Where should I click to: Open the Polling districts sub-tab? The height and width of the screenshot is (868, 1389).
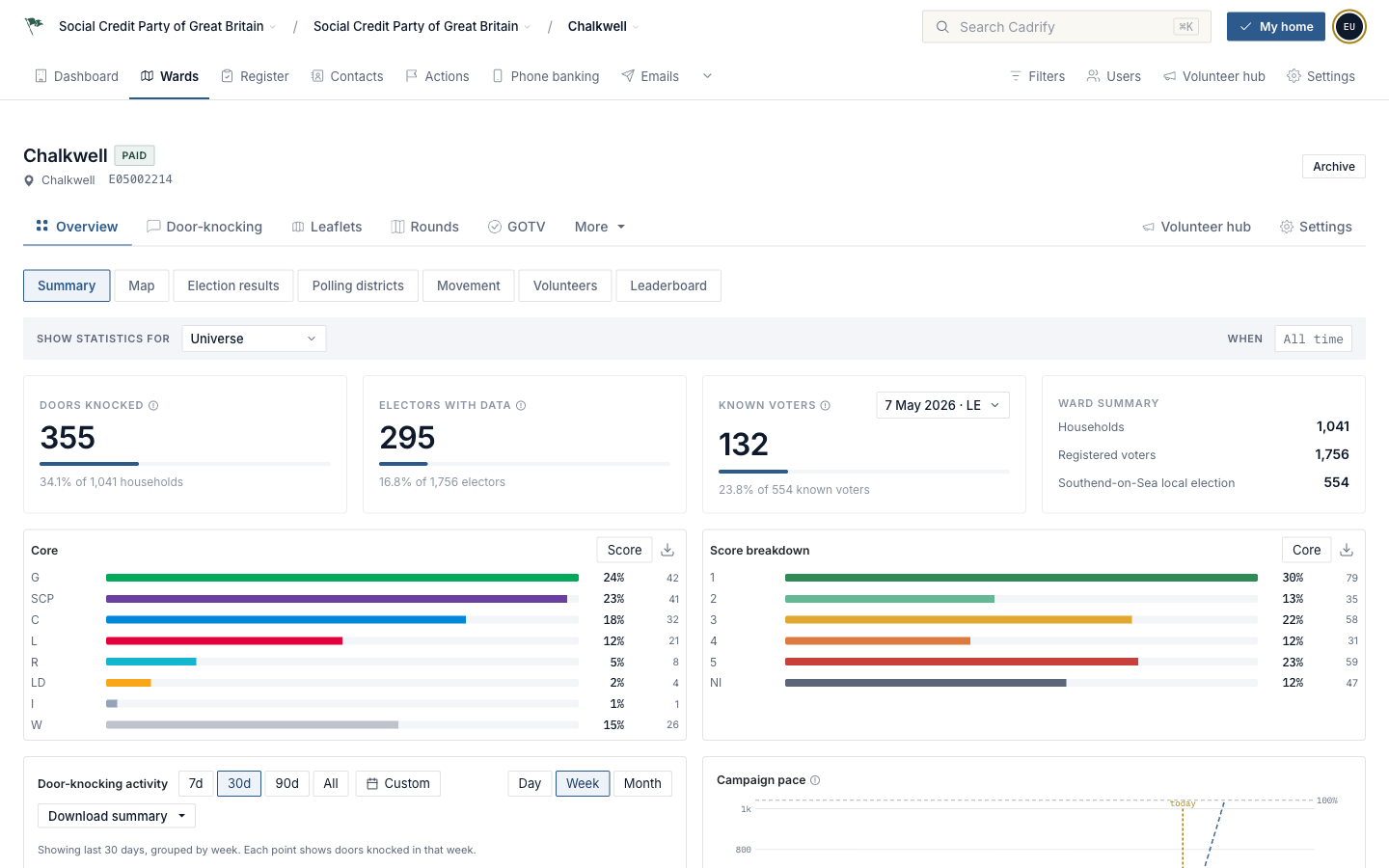(x=358, y=285)
